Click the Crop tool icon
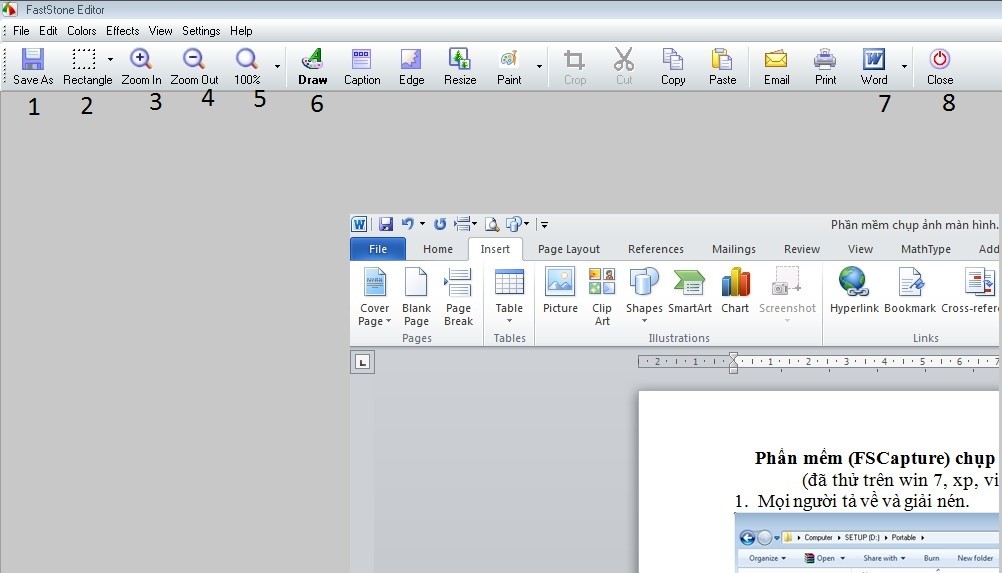This screenshot has height=573, width=1002. point(574,66)
